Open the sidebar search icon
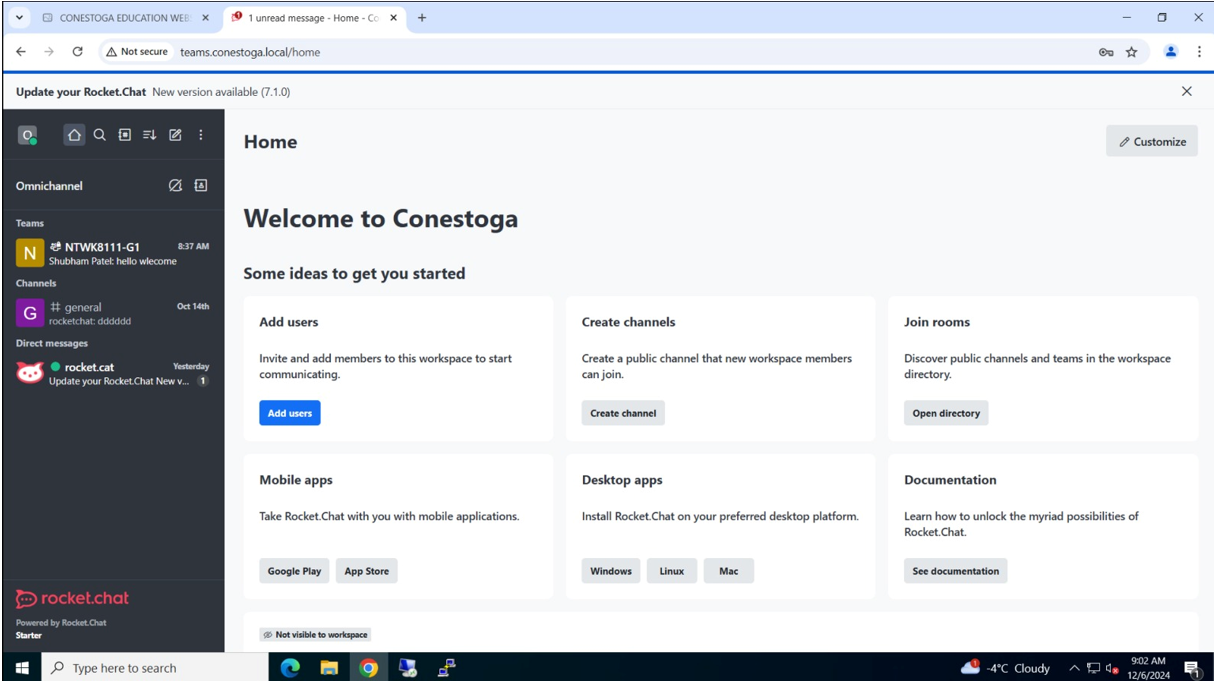Image resolution: width=1214 pixels, height=682 pixels. 99,135
